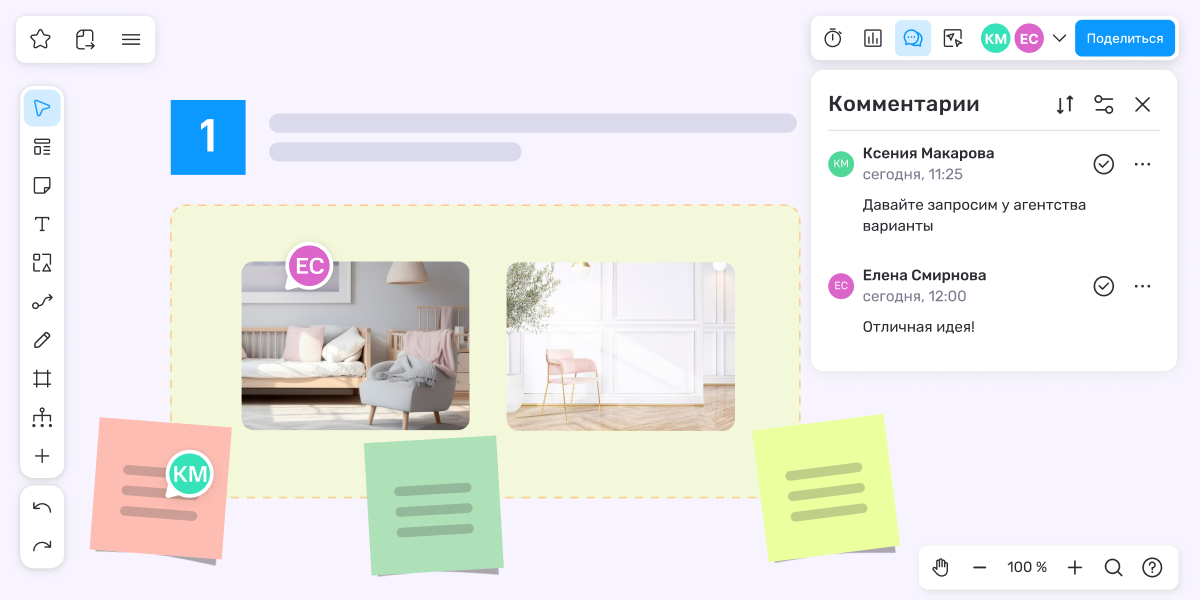1200x600 pixels.
Task: Mark Елена Смирнова's comment as resolved
Action: [x=1103, y=286]
